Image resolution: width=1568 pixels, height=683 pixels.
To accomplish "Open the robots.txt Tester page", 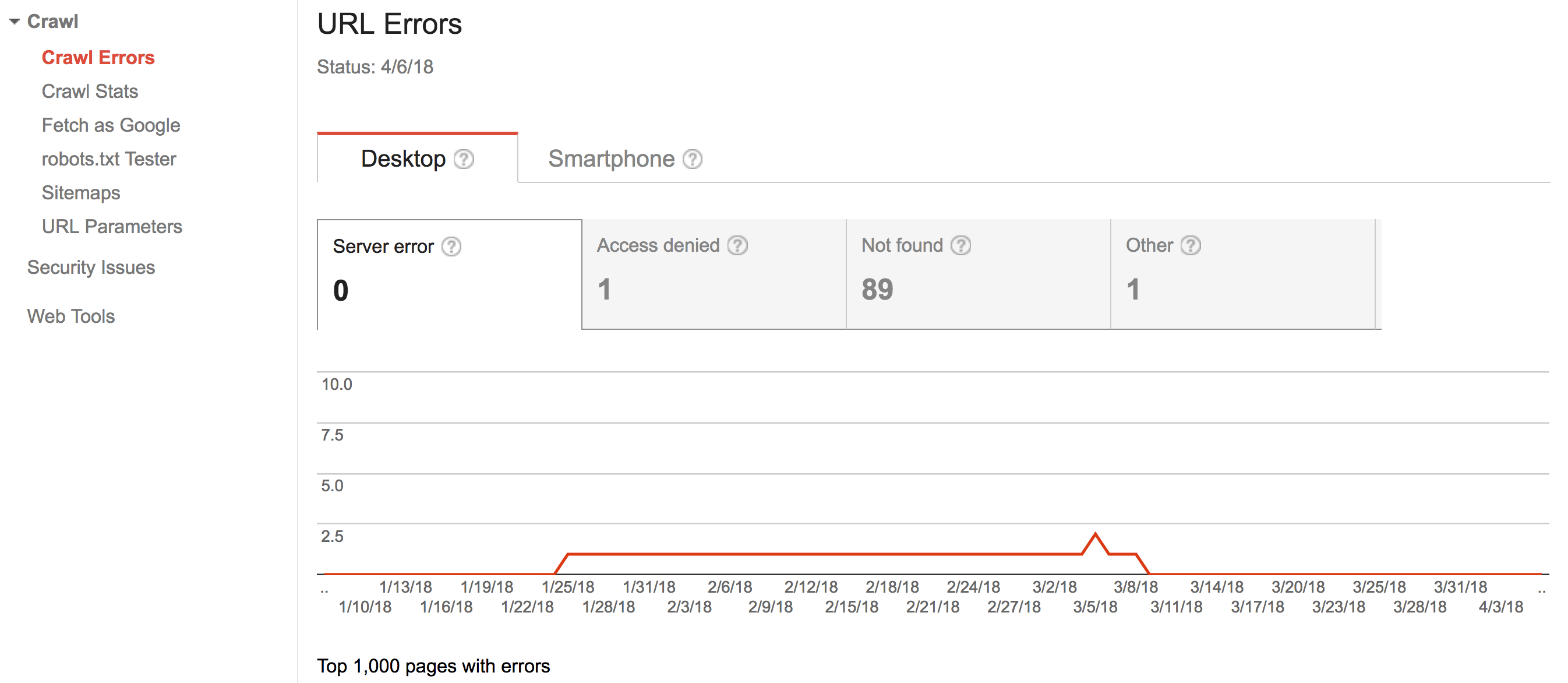I will tap(108, 159).
